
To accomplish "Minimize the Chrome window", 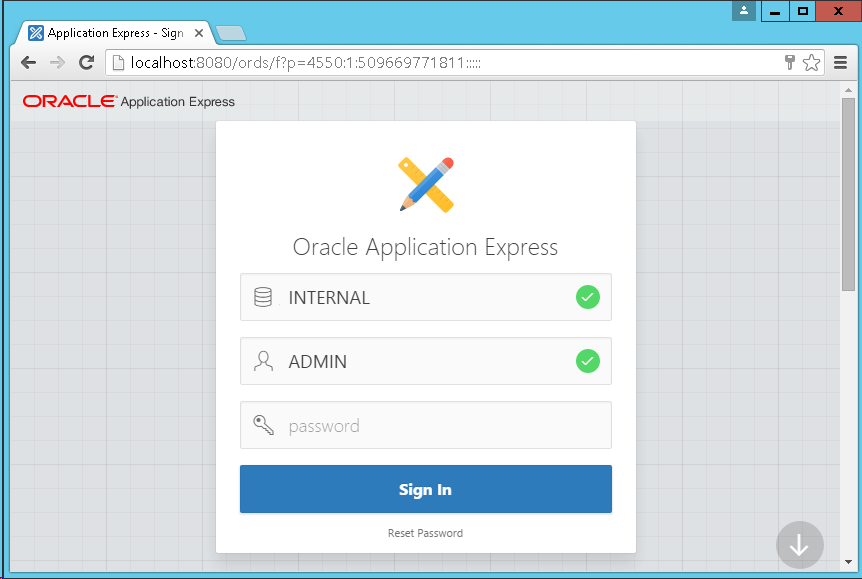I will pyautogui.click(x=775, y=11).
